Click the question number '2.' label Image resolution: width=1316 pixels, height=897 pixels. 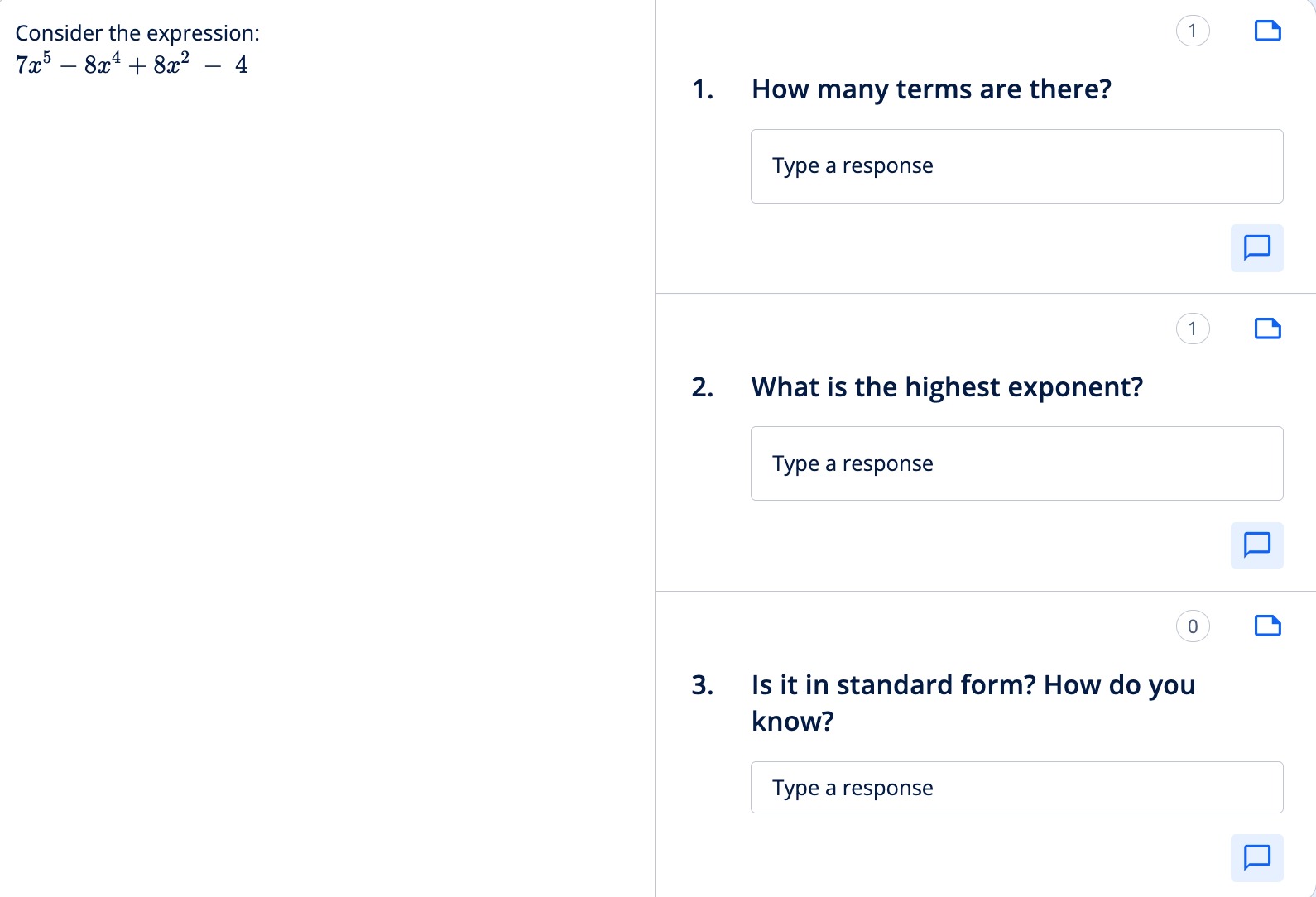point(703,387)
